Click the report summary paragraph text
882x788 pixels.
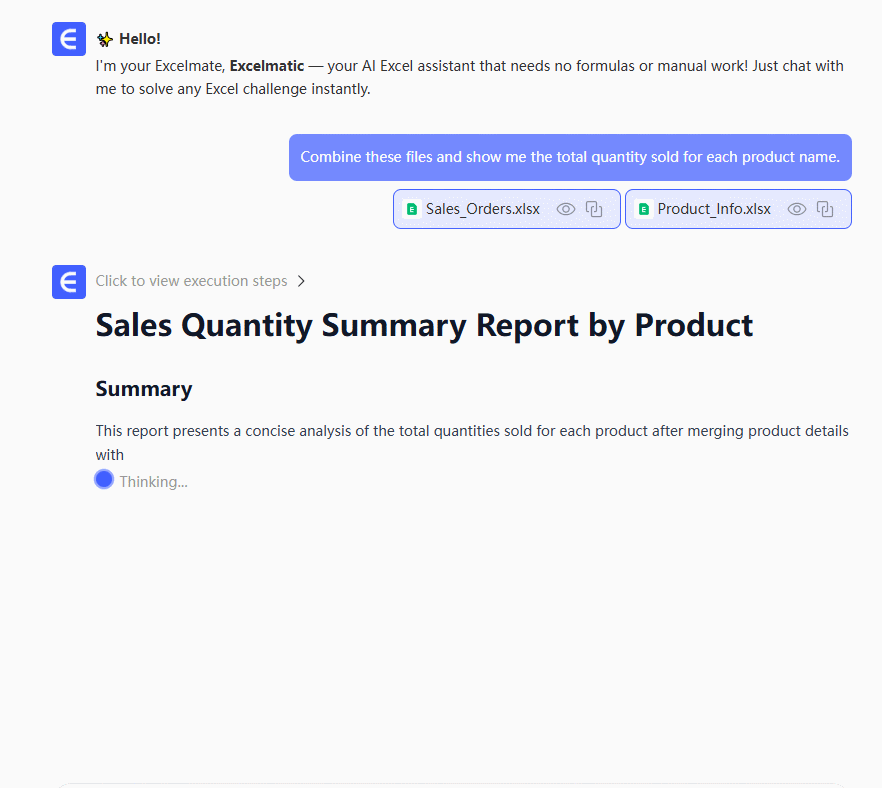tap(472, 432)
